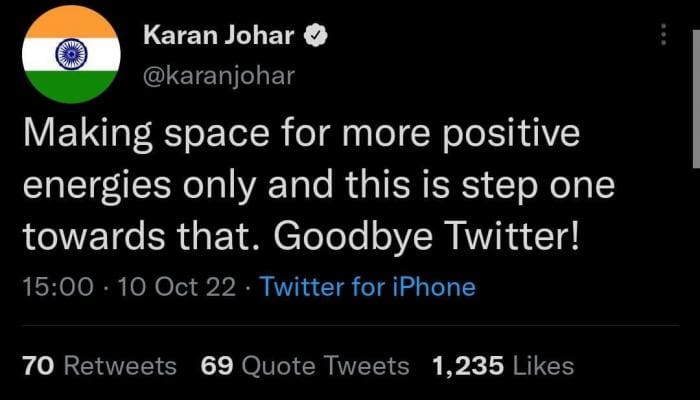Viewport: 700px width, 400px height.
Task: View the 1,235 Likes list
Action: [503, 366]
